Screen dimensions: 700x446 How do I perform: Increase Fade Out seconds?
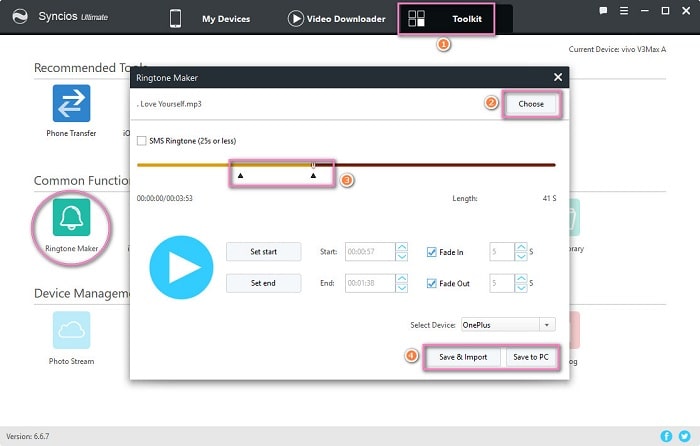click(521, 278)
